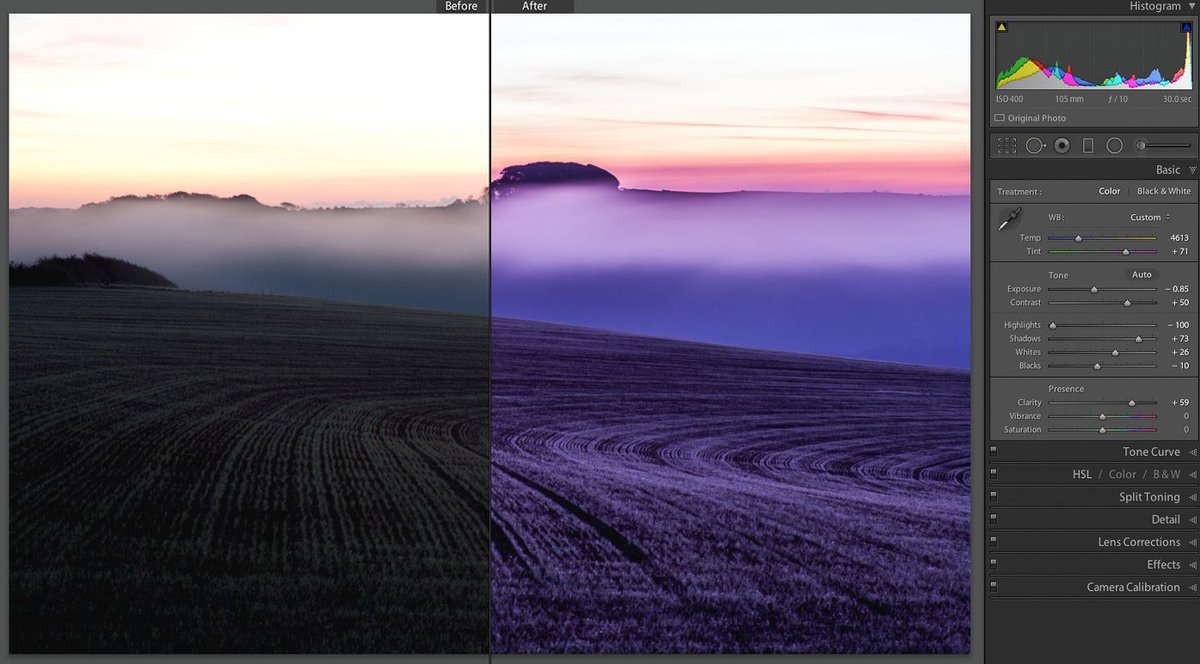The image size is (1200, 664).
Task: Click the Saturation slider handle
Action: click(1102, 430)
